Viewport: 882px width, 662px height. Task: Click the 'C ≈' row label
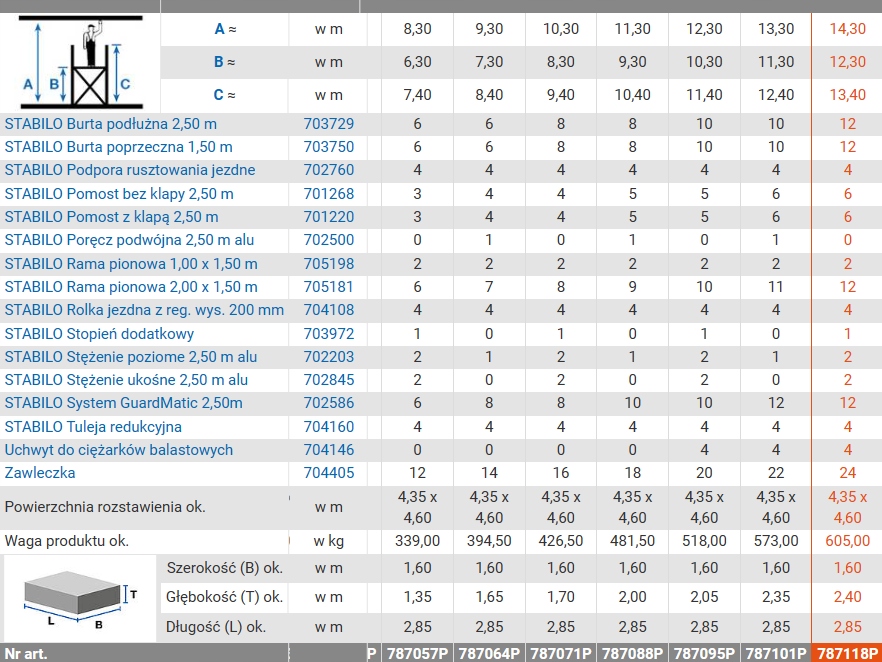coord(224,95)
